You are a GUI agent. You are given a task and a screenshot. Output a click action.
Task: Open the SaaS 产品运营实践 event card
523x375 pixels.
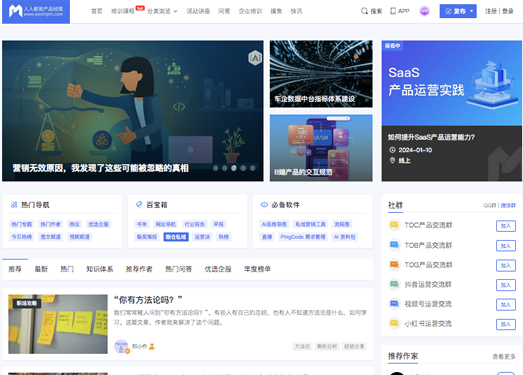(452, 111)
